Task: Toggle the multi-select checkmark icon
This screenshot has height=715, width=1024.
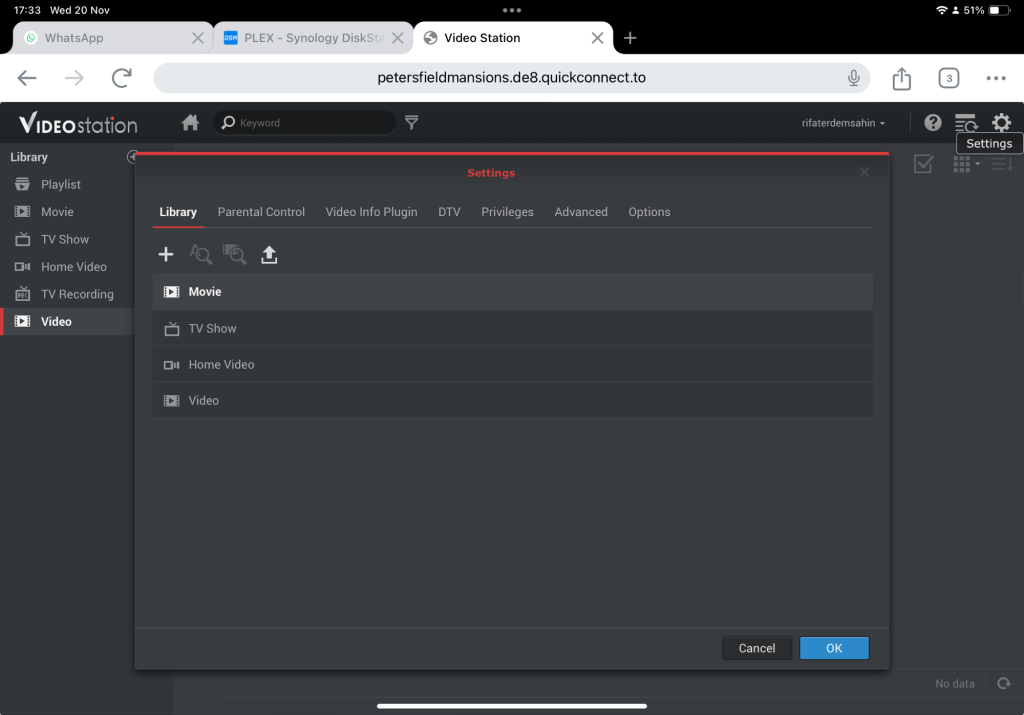Action: click(923, 164)
